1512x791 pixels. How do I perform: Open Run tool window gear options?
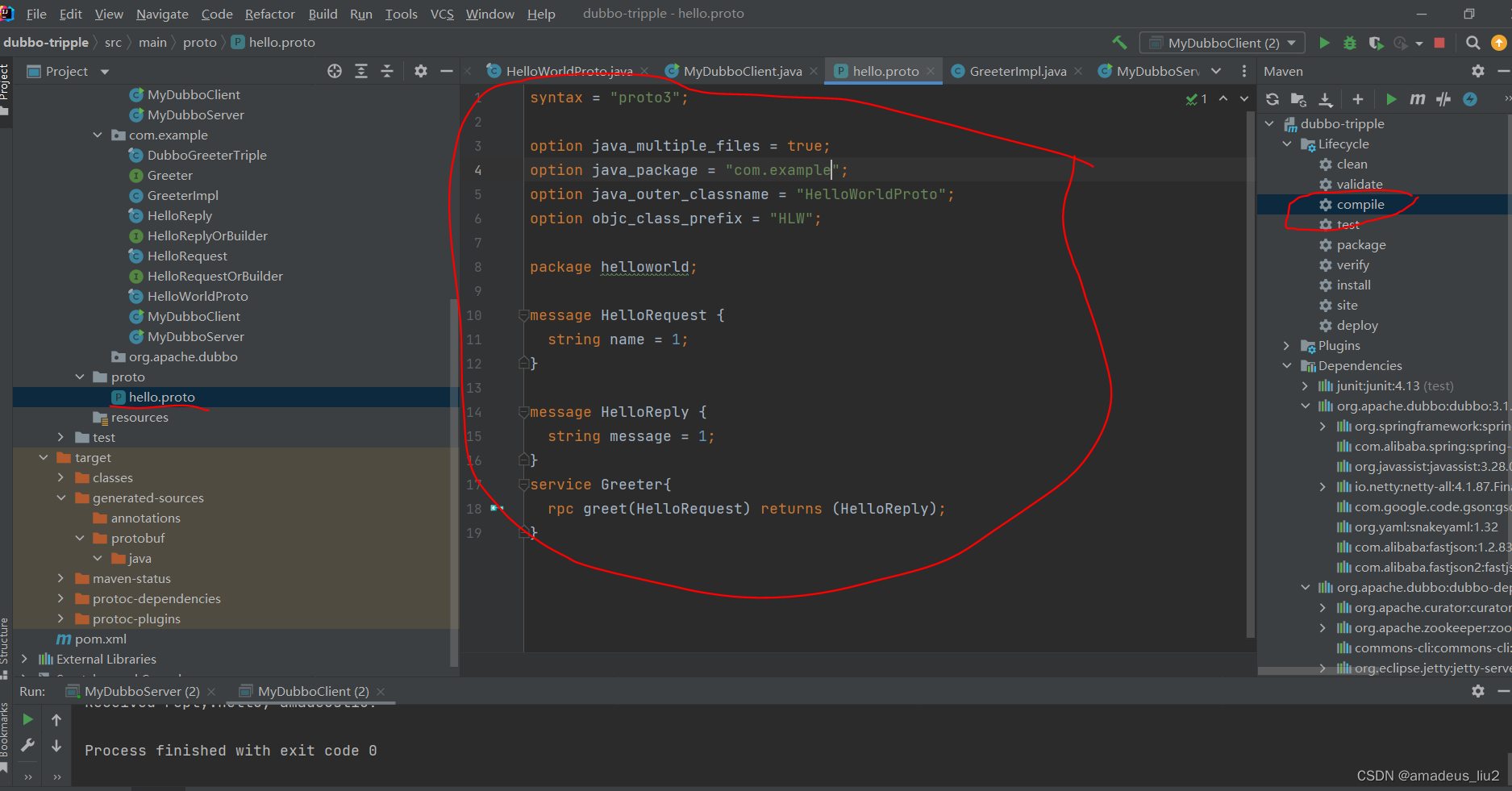[x=1478, y=691]
